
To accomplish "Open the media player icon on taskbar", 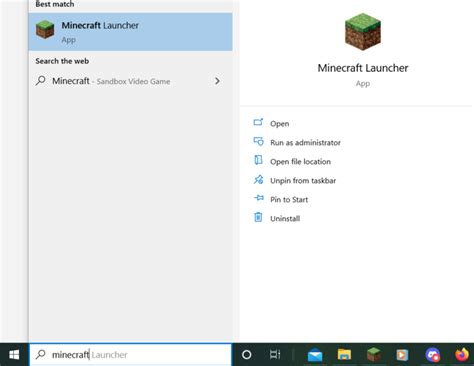I will pos(402,355).
